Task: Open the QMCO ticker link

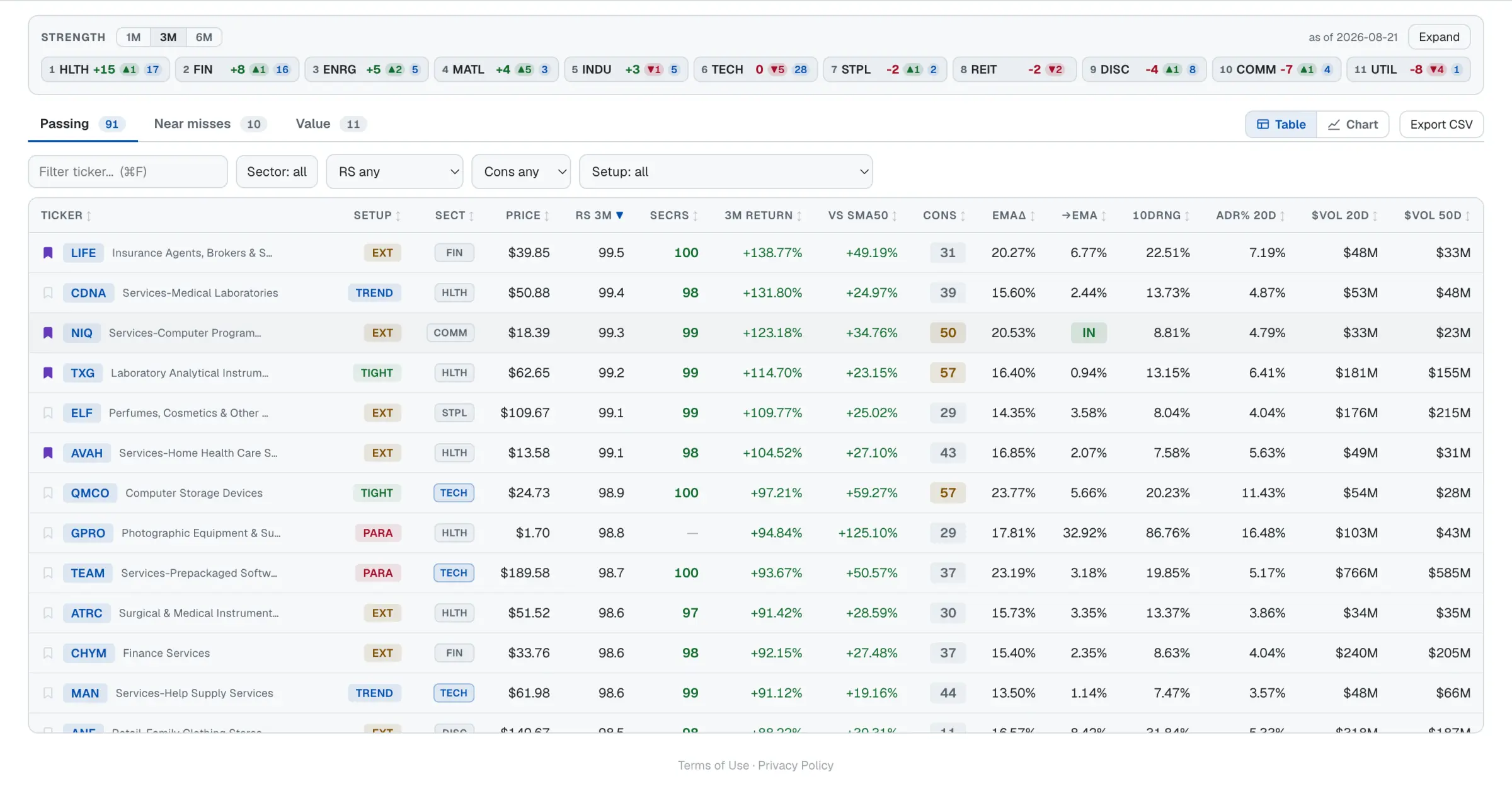Action: tap(90, 493)
